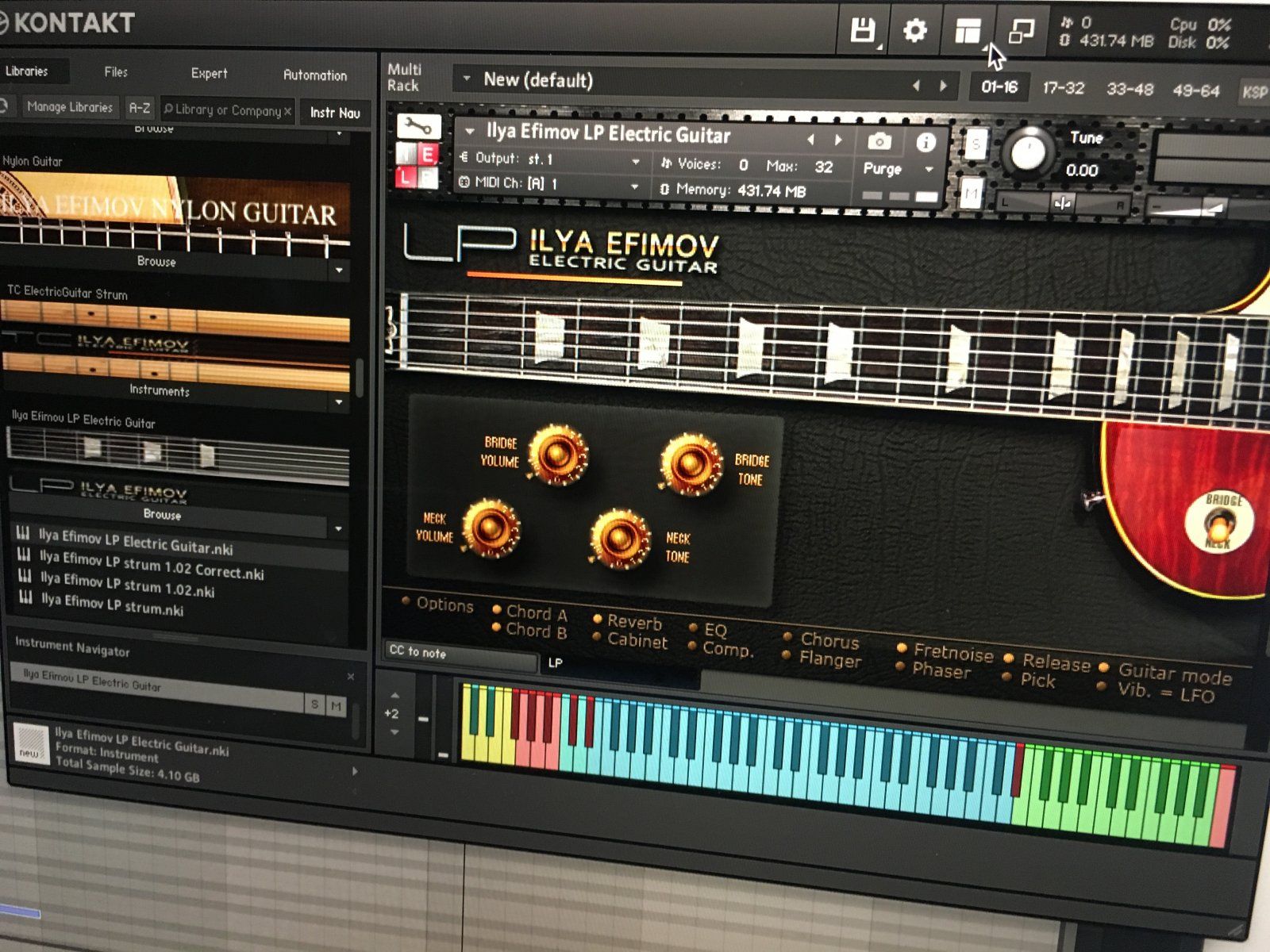Open the workspace layout panel icon
The image size is (1270, 952).
[967, 31]
